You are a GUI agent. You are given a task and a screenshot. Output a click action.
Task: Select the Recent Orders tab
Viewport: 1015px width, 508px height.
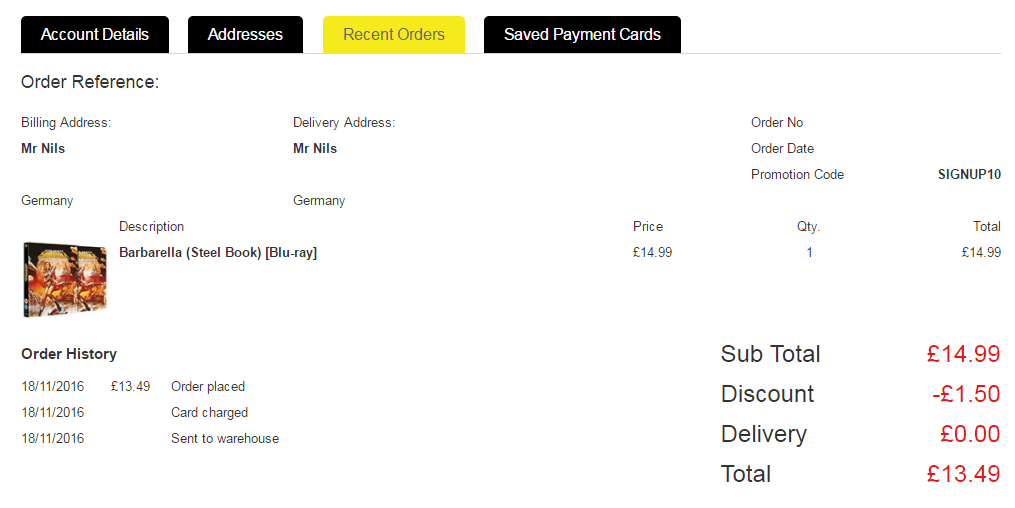pos(394,35)
